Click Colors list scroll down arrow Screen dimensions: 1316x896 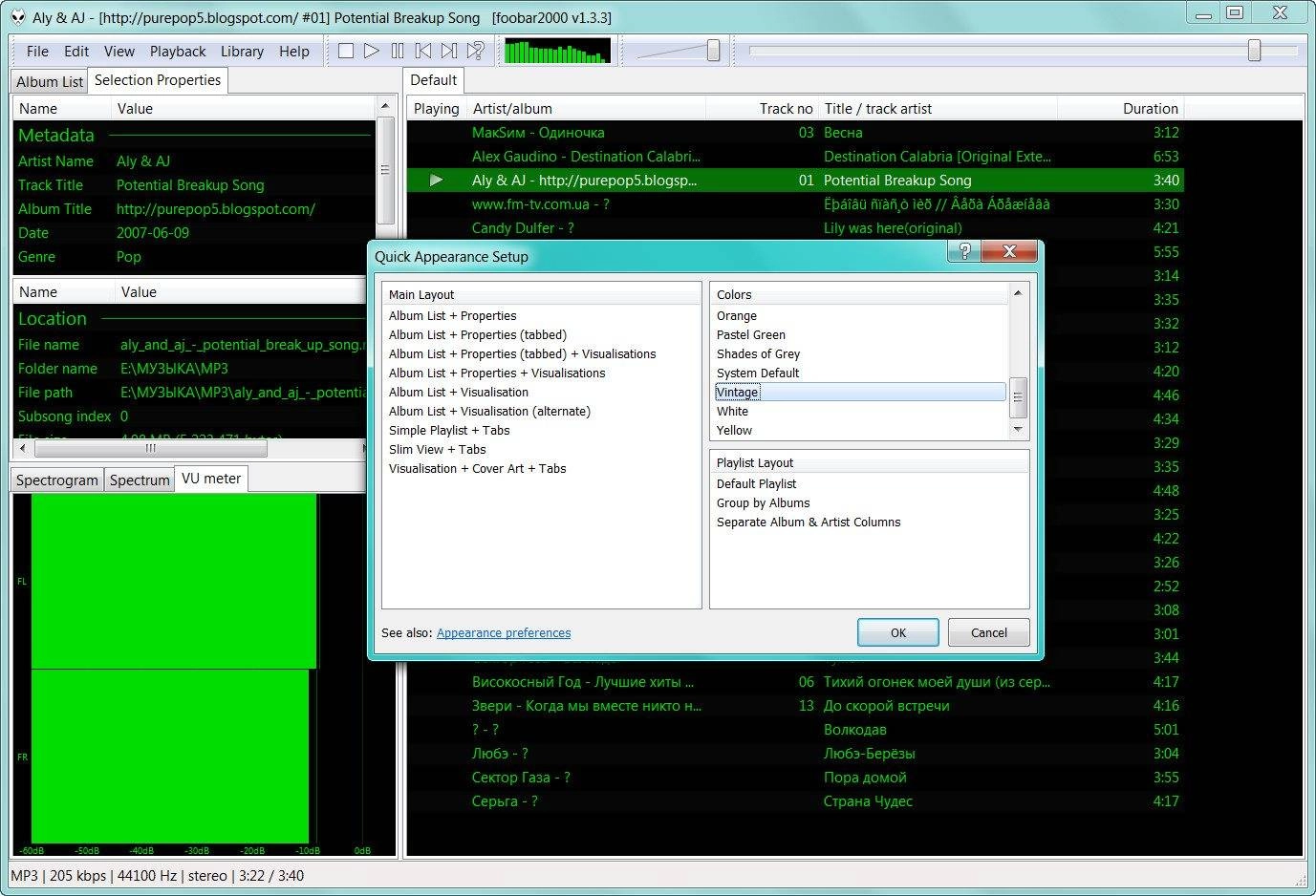click(1018, 431)
